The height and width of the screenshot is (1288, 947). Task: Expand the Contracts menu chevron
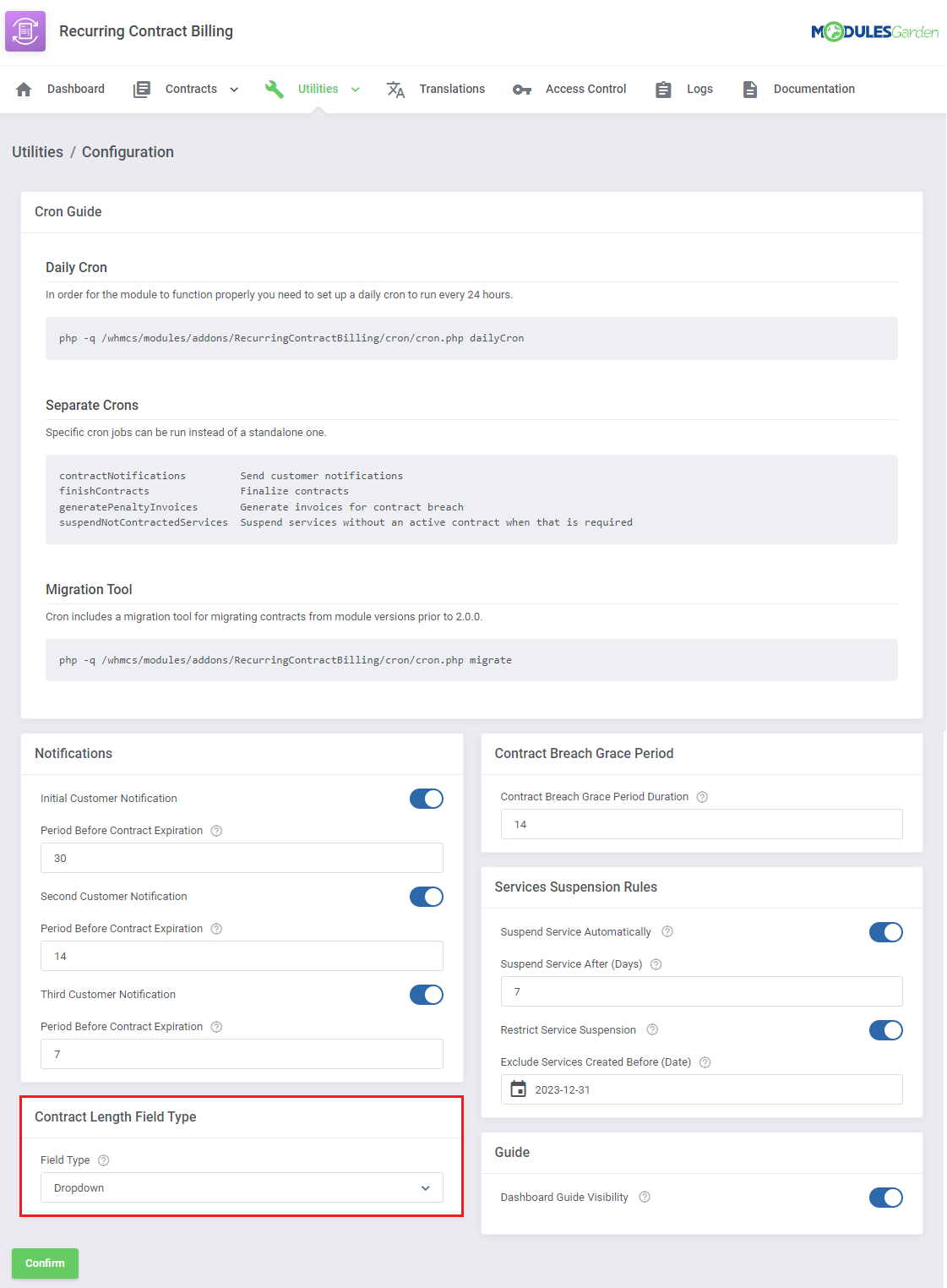click(x=234, y=90)
